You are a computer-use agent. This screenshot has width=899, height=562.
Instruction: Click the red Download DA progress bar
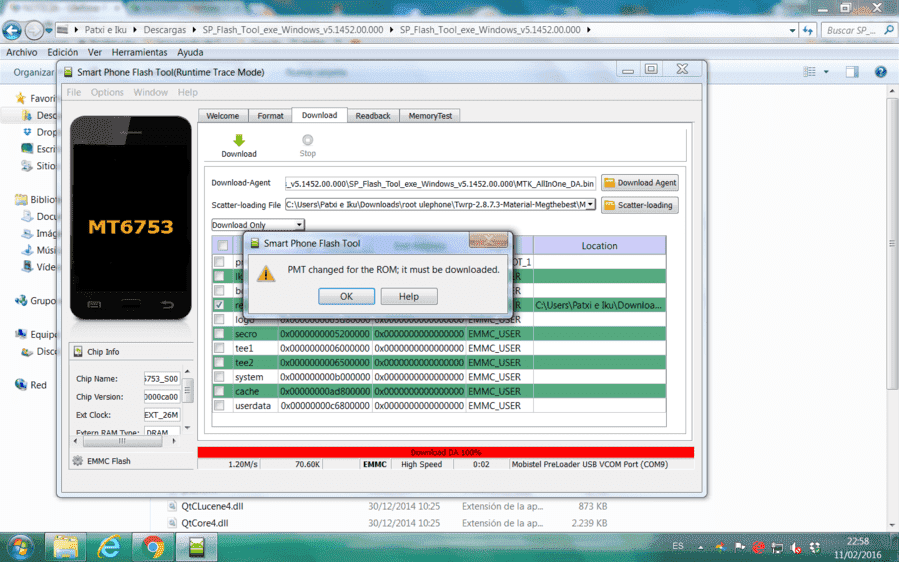[x=445, y=452]
